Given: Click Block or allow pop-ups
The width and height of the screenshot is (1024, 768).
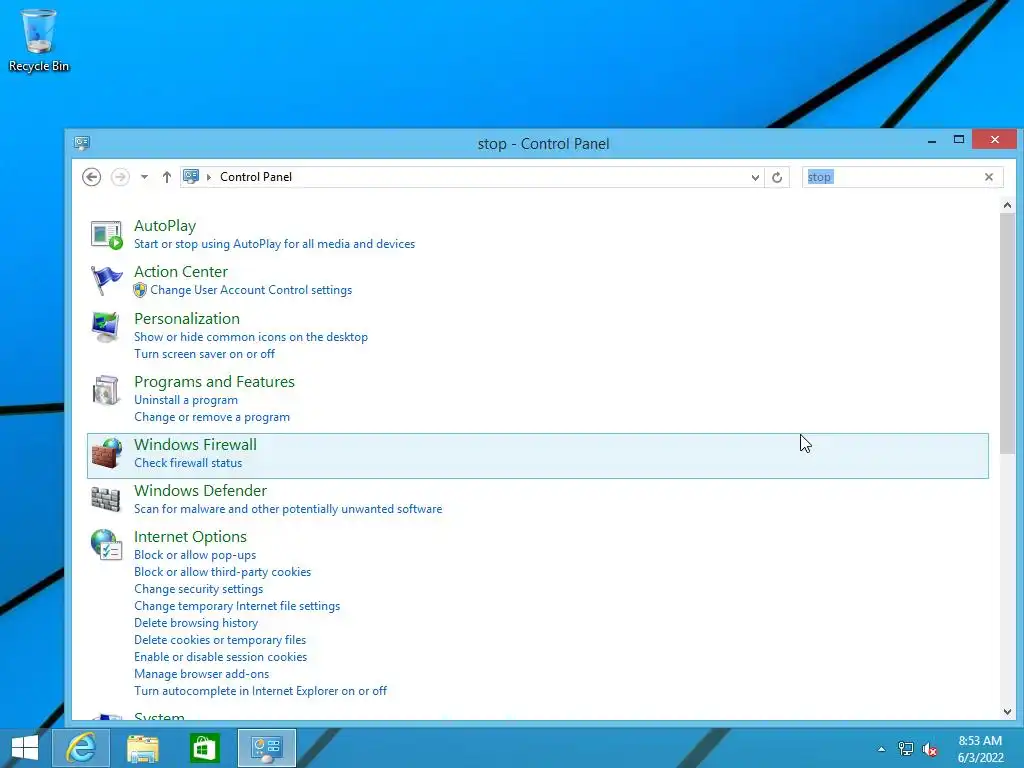Looking at the screenshot, I should 195,555.
